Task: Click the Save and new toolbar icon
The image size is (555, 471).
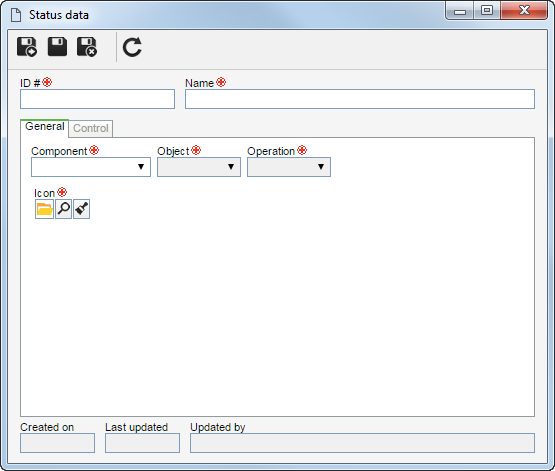Action: tap(27, 47)
